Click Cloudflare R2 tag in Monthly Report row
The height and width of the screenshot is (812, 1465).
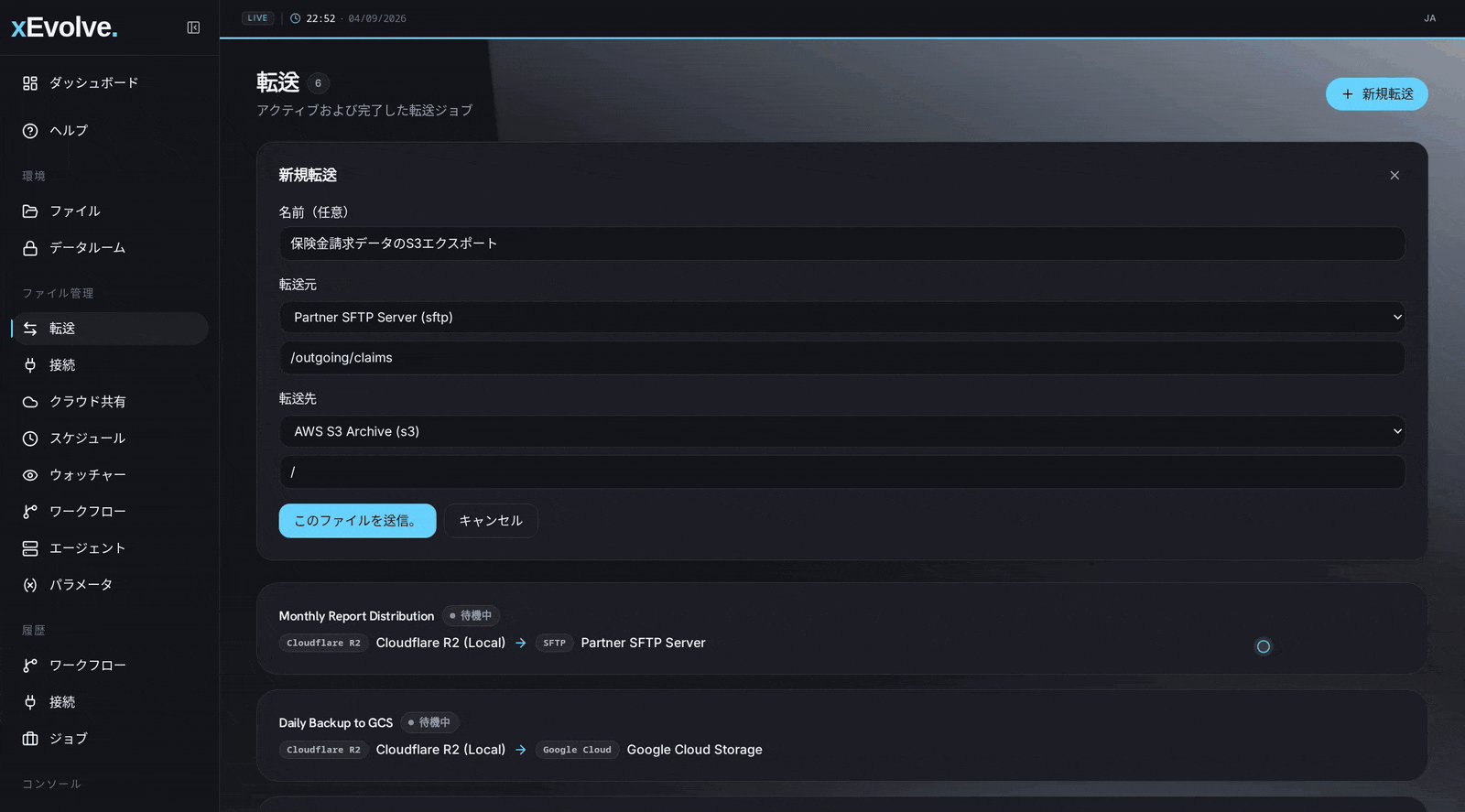[x=323, y=644]
